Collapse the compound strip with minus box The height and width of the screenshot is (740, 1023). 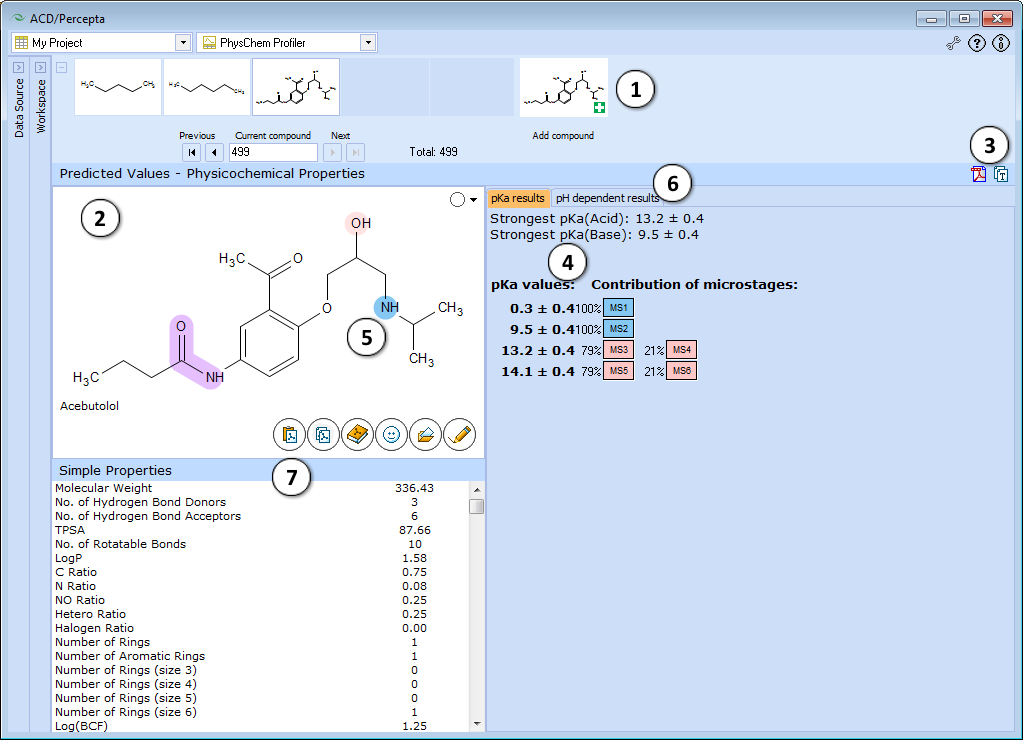(61, 67)
